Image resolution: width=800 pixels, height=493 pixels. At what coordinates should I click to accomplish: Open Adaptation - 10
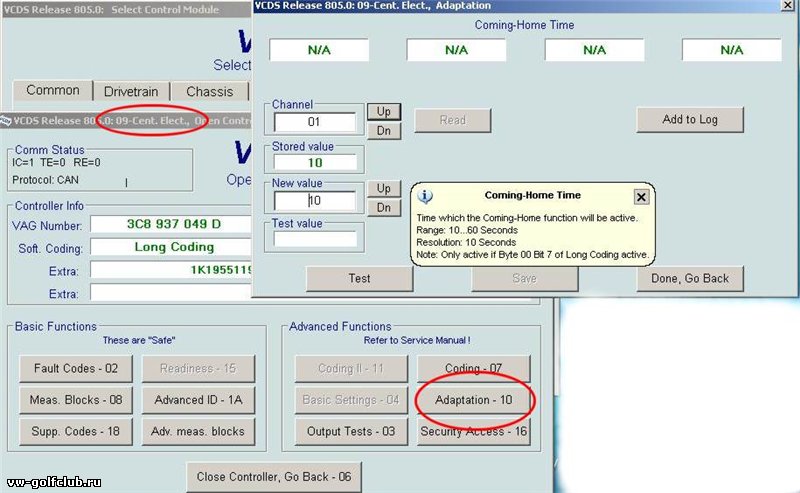click(473, 400)
